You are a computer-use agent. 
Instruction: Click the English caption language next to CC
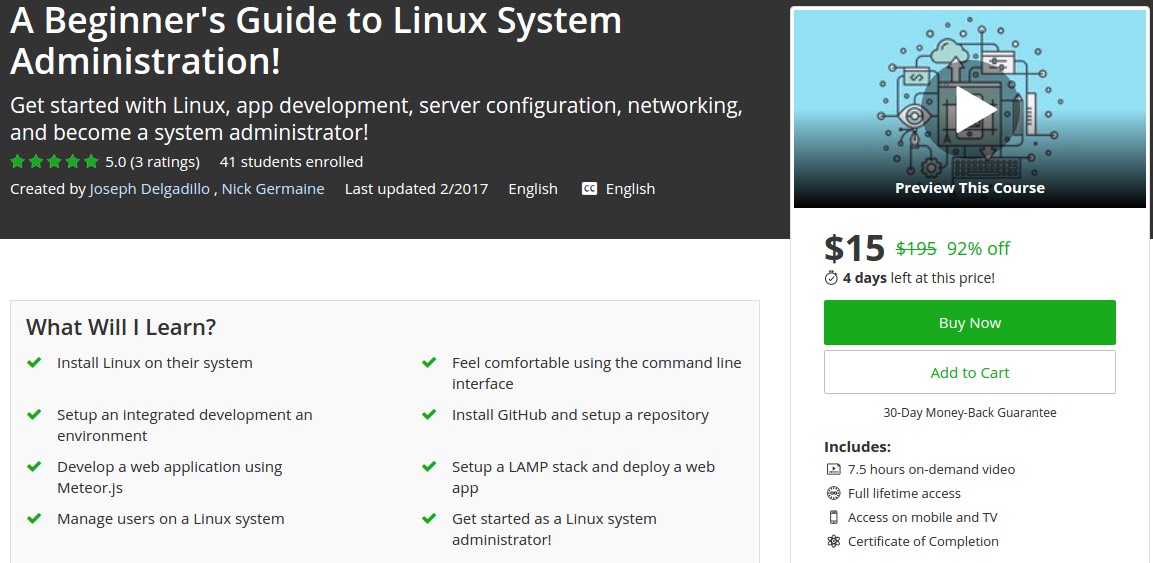[x=630, y=189]
